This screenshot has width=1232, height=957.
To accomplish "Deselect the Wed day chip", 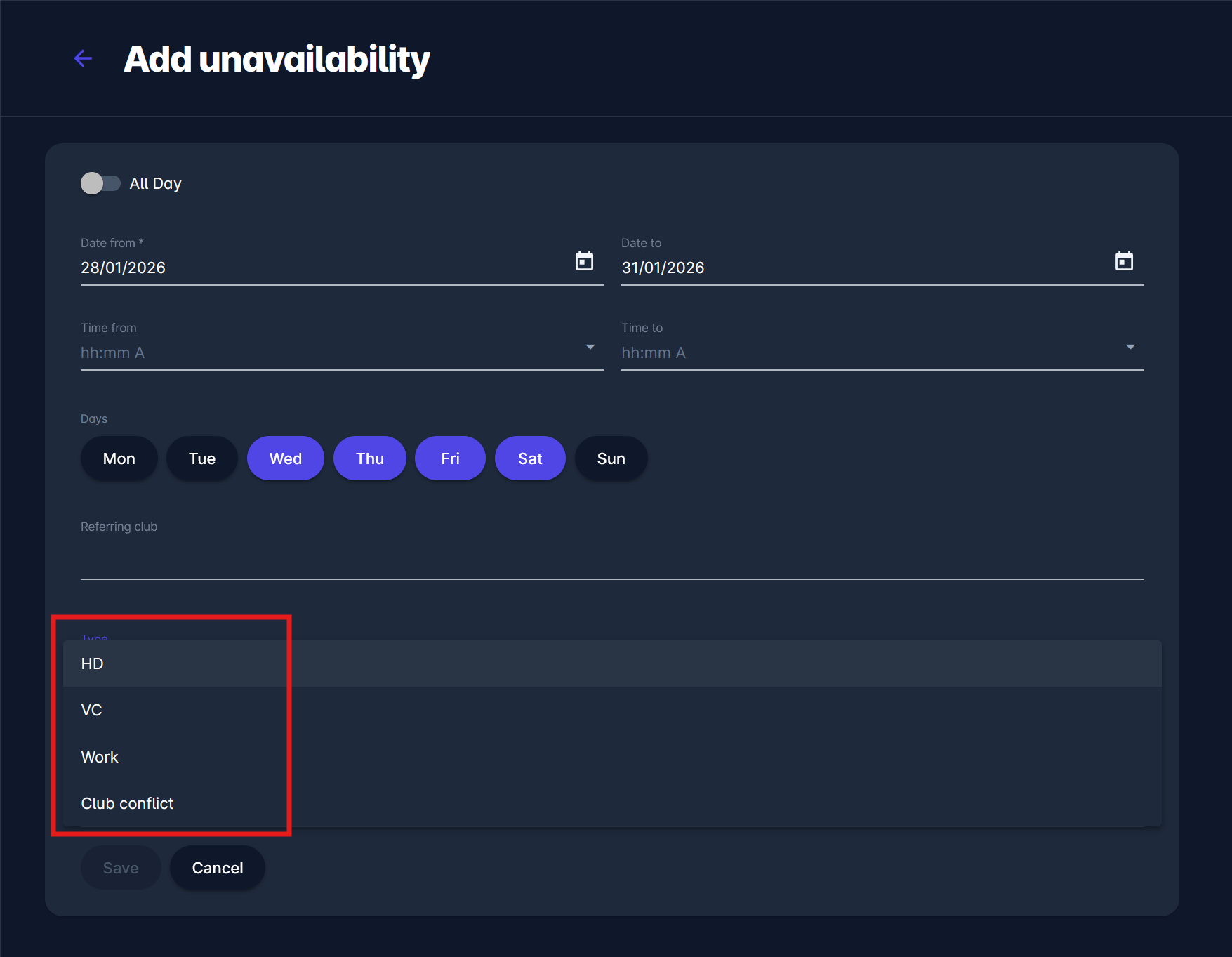I will [285, 458].
